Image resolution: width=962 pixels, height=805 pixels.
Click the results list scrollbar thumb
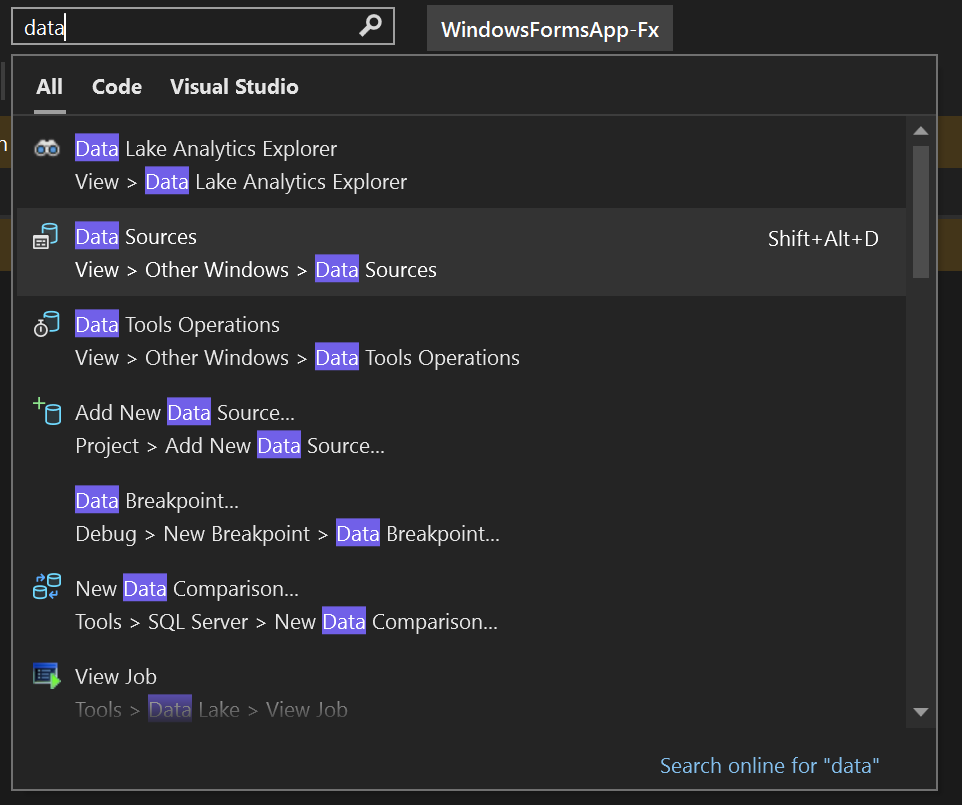coord(921,210)
